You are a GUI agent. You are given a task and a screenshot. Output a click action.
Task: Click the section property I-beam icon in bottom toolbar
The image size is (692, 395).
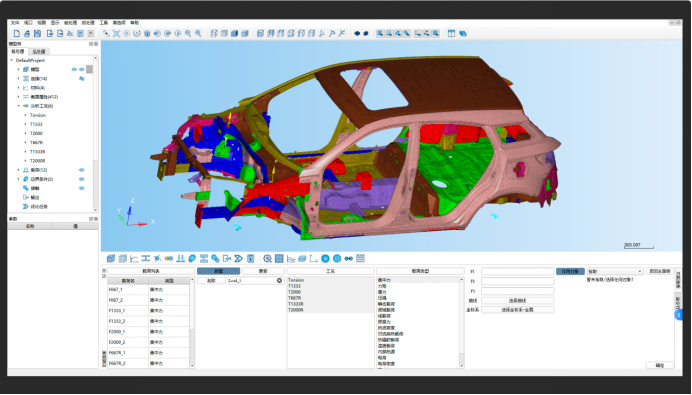coord(146,258)
